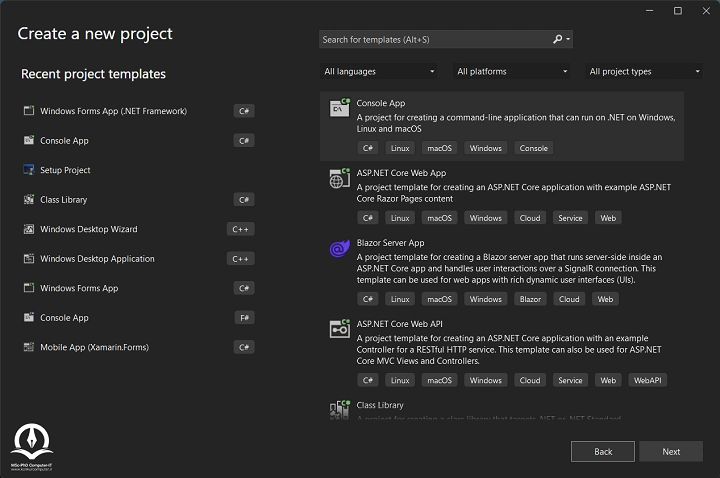Click the Console App template icon
This screenshot has height=478, width=720.
(339, 109)
